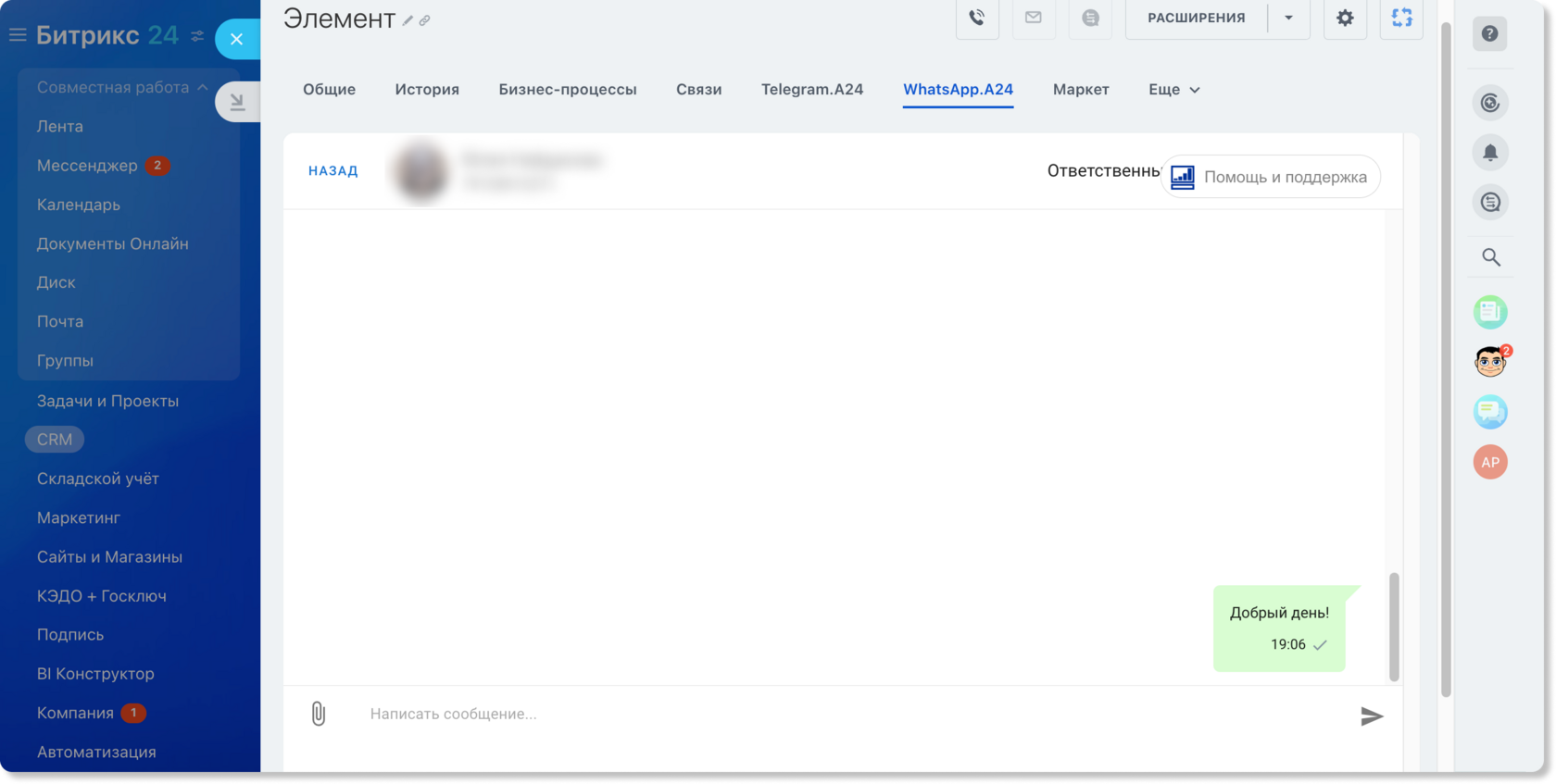Viewport: 1556px width, 784px height.
Task: Click the phone call icon
Action: [977, 18]
